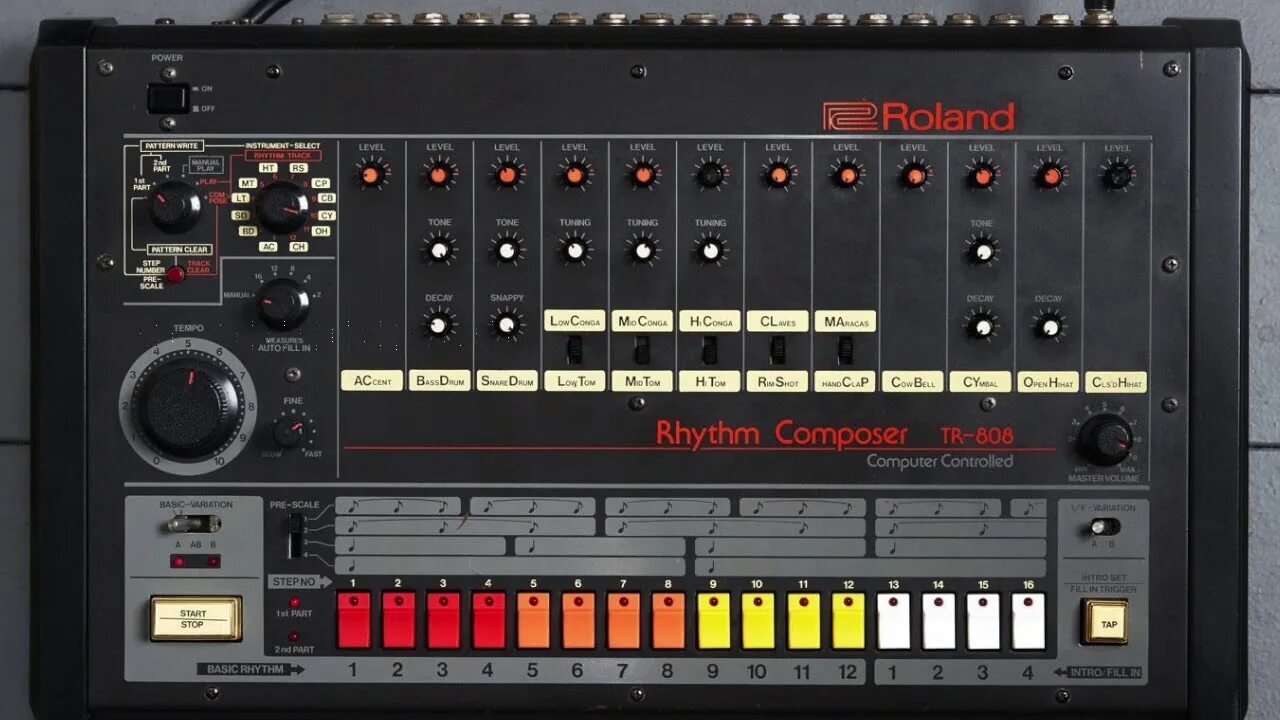1280x720 pixels.
Task: Tap the TAP intro set button
Action: 1104,622
